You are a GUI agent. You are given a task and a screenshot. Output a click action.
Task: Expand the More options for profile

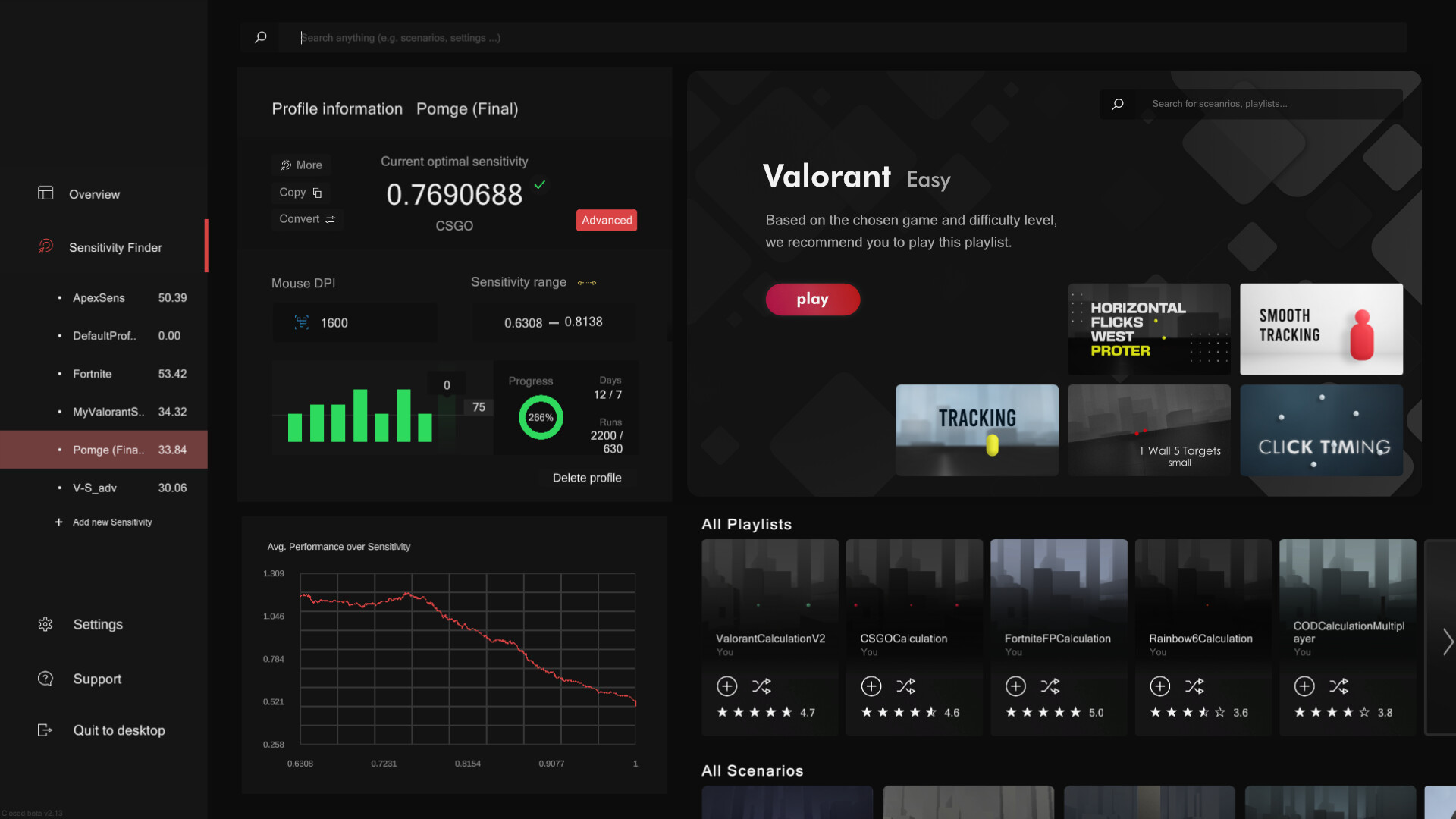[301, 165]
